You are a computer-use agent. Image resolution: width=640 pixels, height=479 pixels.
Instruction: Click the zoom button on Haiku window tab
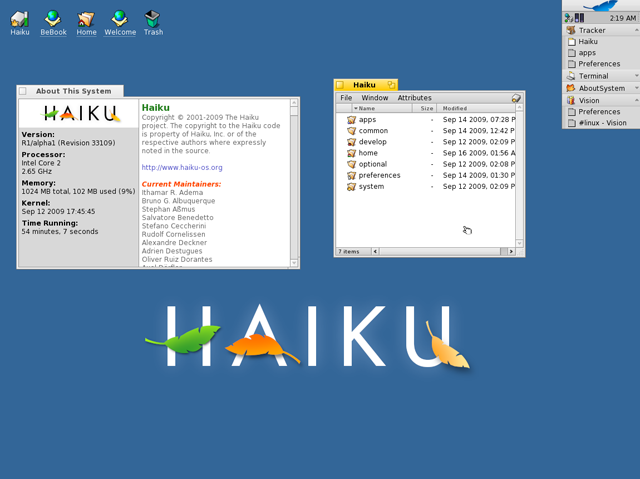(391, 85)
